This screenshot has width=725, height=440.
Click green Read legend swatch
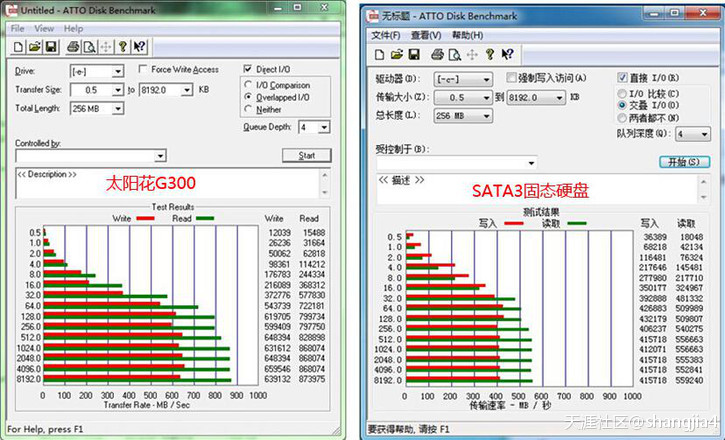[x=205, y=219]
